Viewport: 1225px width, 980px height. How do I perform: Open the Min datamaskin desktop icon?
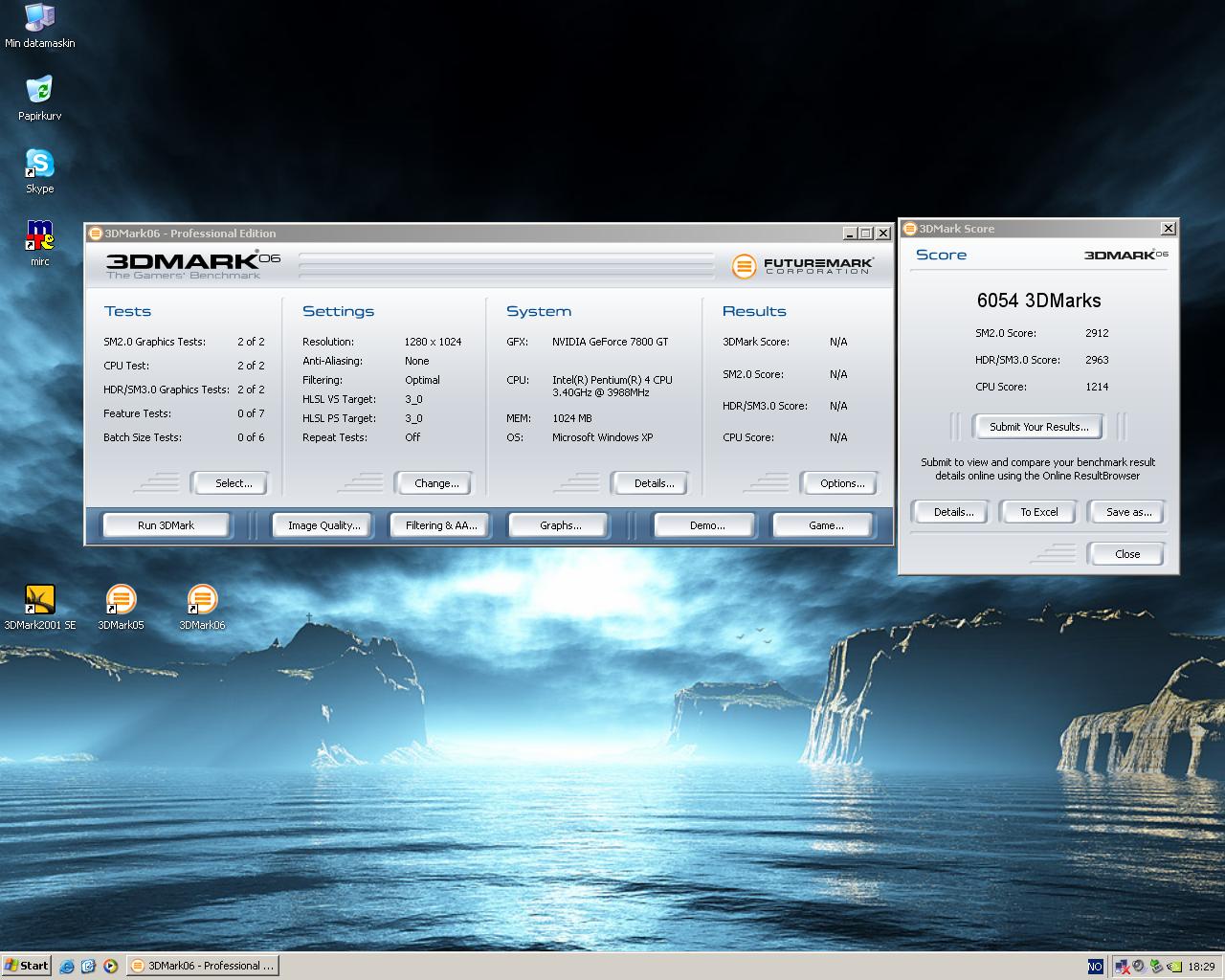pyautogui.click(x=39, y=26)
